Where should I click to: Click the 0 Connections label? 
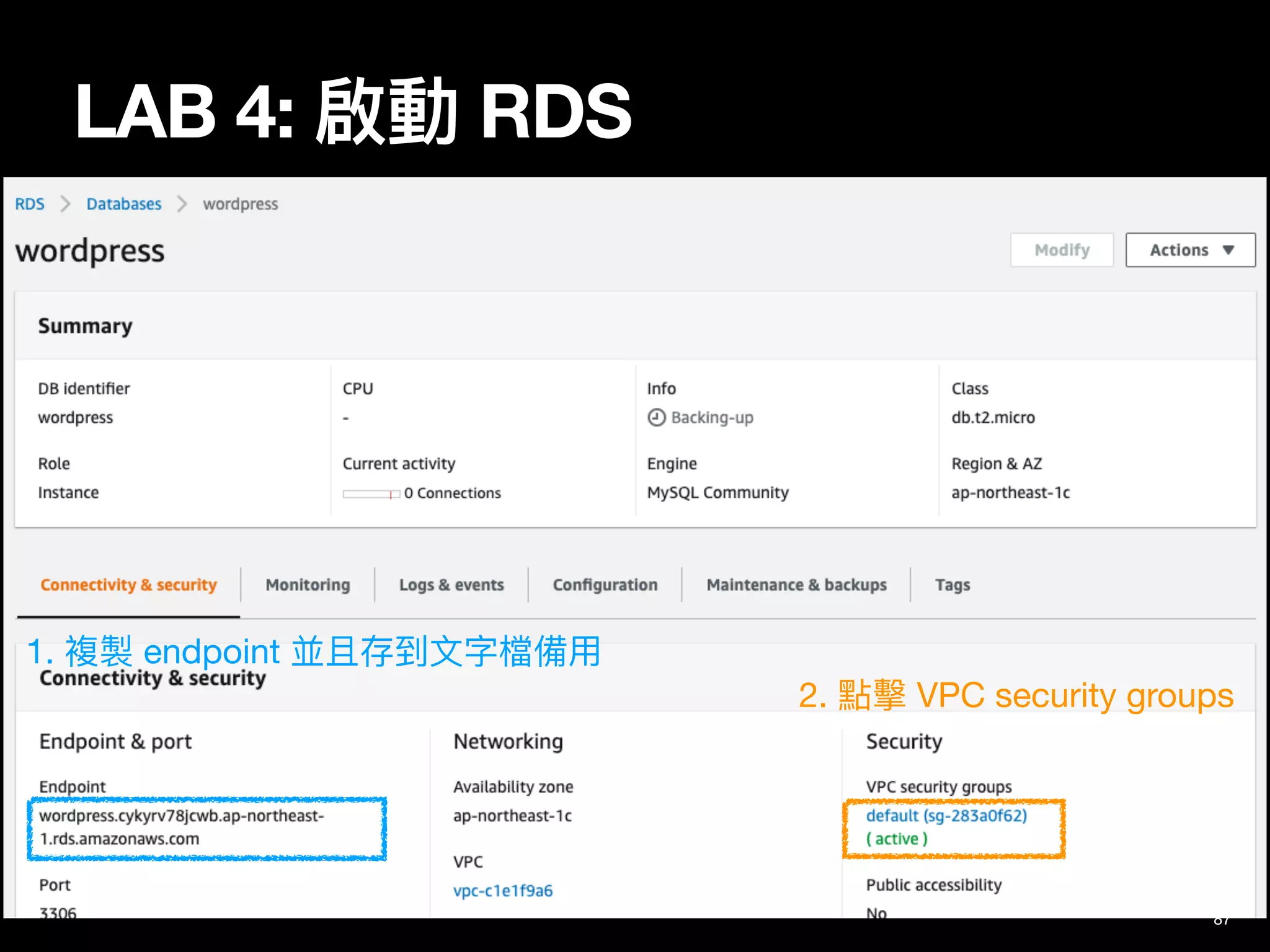(453, 493)
